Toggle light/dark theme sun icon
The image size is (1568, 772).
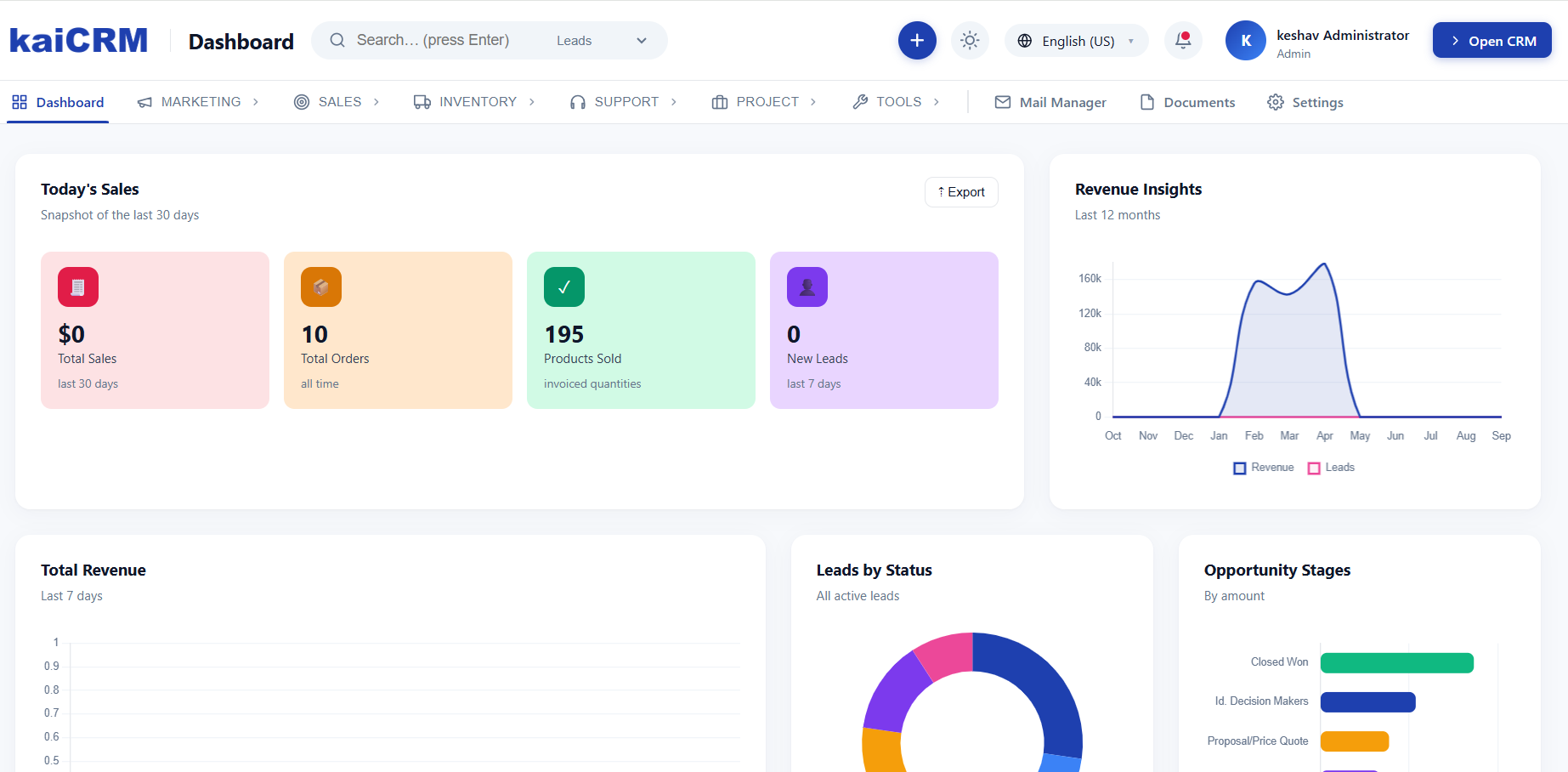(970, 40)
